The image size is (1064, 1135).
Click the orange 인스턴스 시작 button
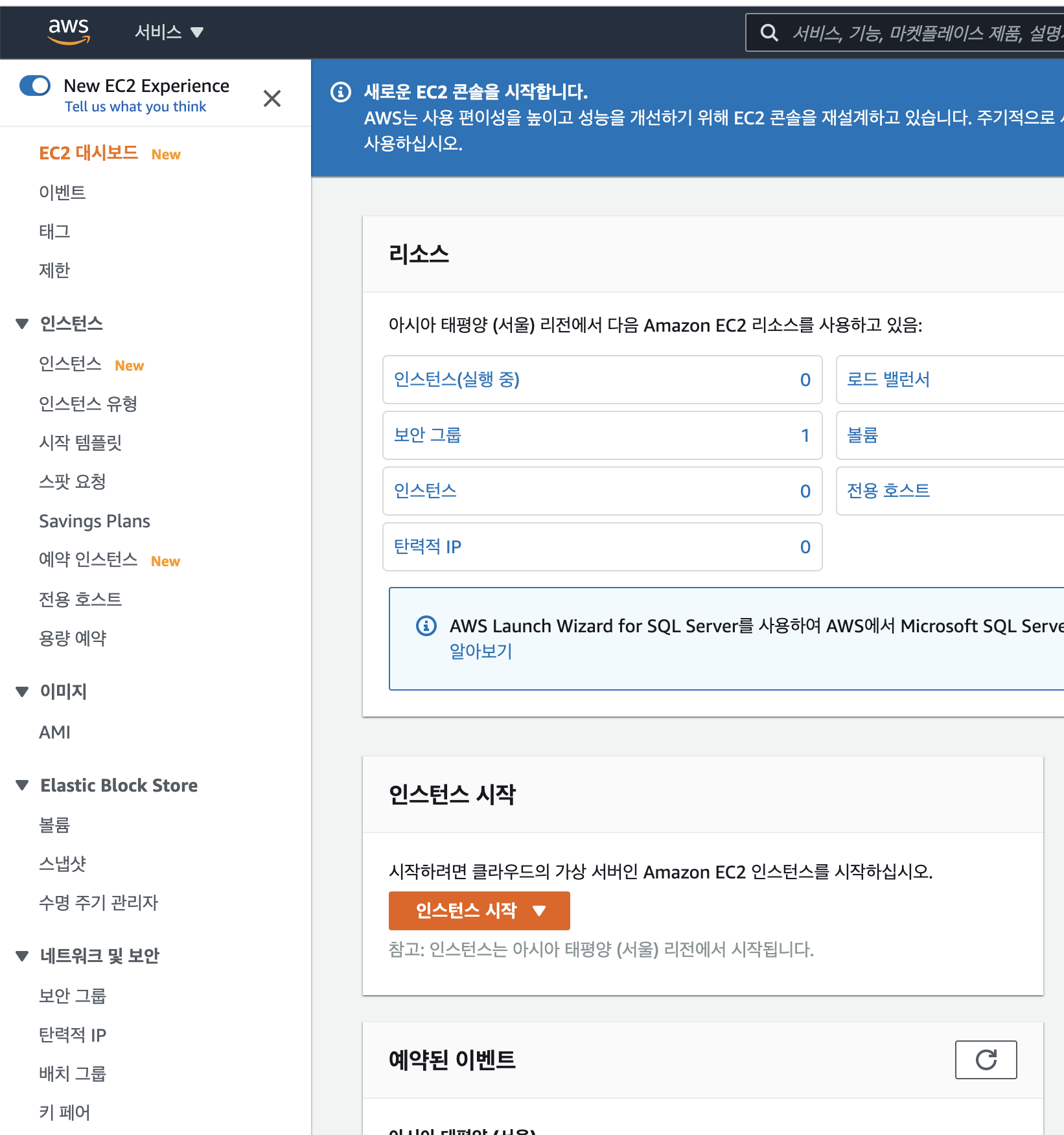(x=480, y=911)
